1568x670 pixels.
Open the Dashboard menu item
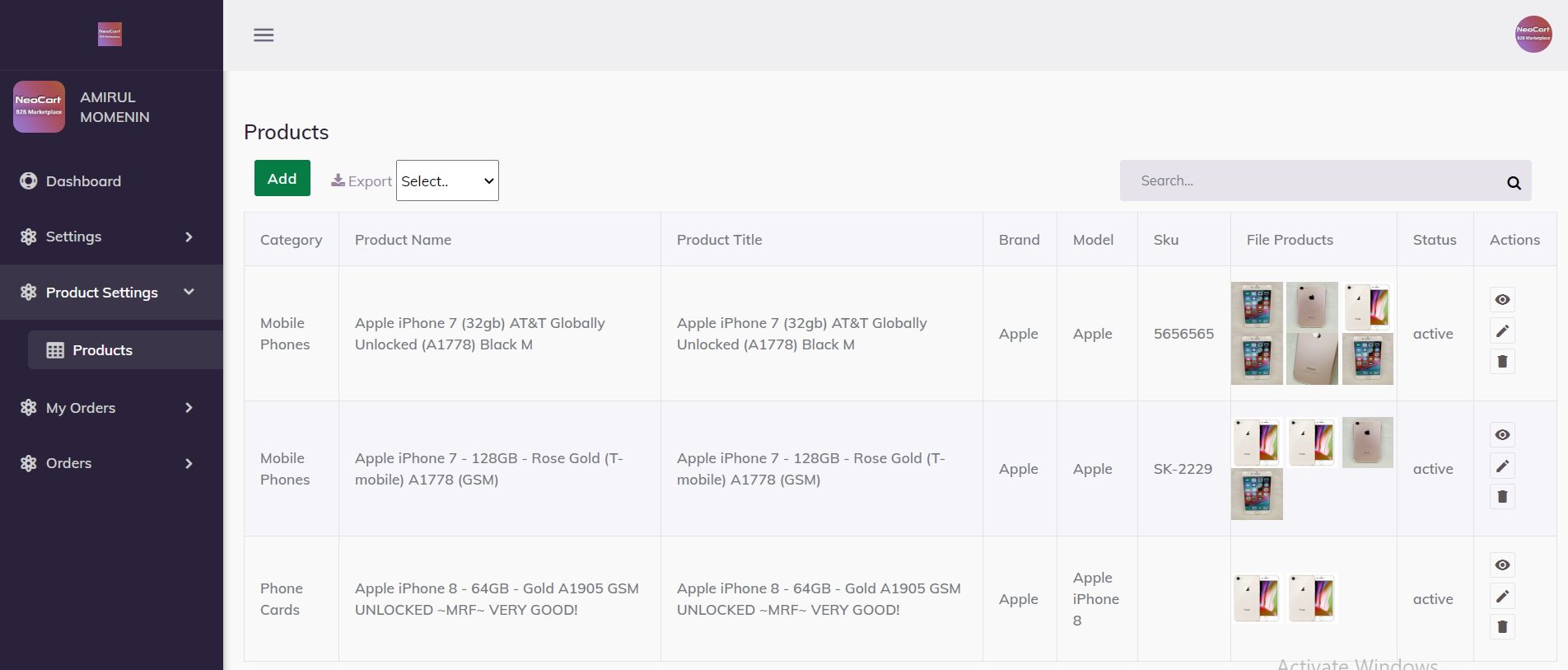[x=83, y=181]
